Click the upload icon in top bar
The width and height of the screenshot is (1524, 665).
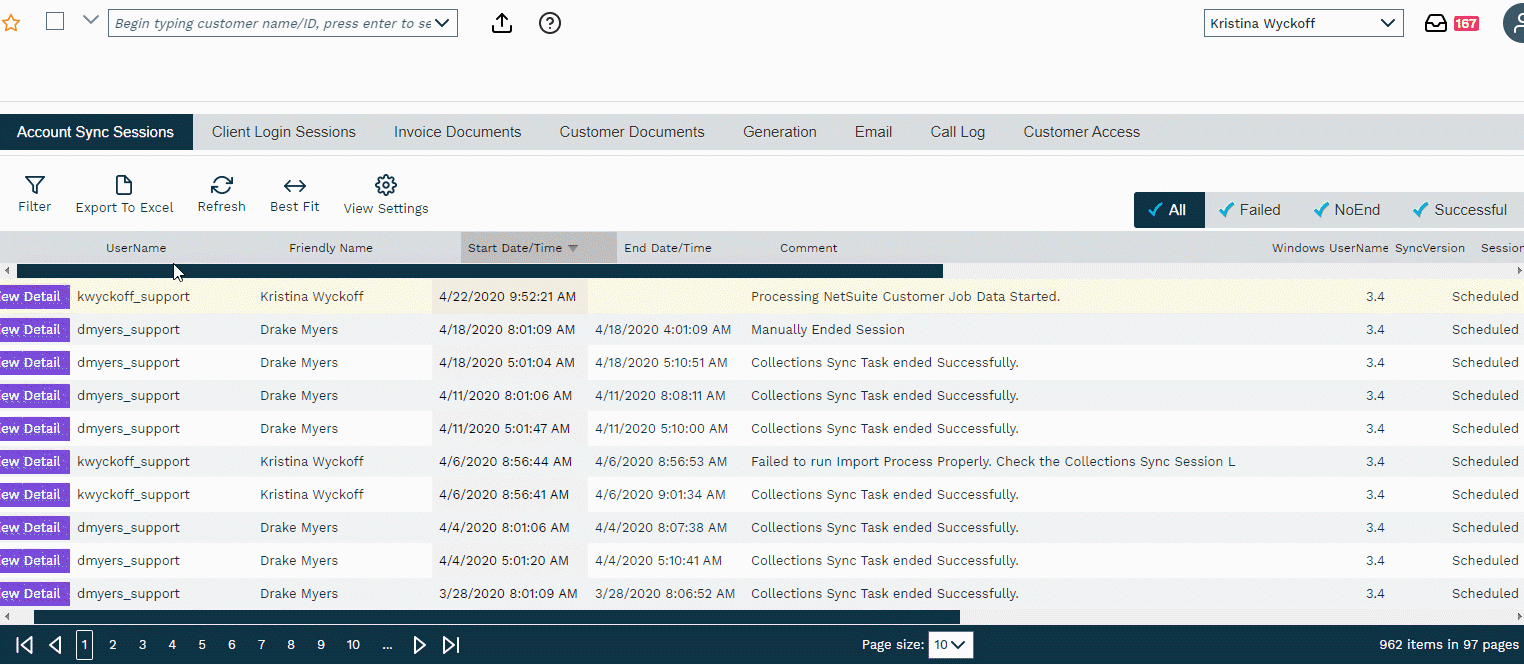tap(502, 23)
